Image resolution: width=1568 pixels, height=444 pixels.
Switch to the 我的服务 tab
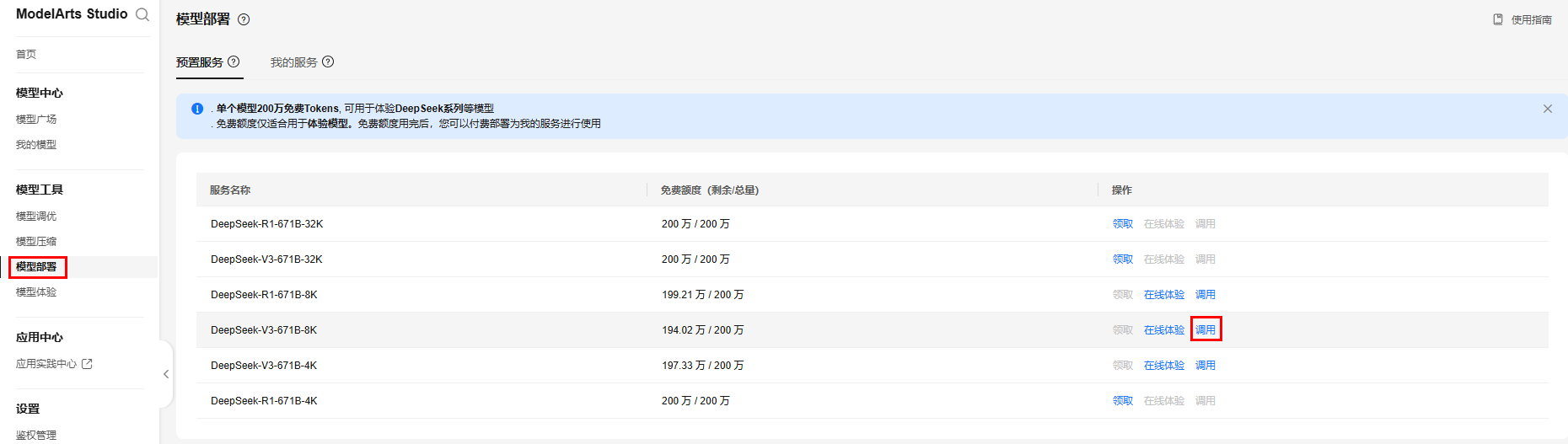coord(293,62)
